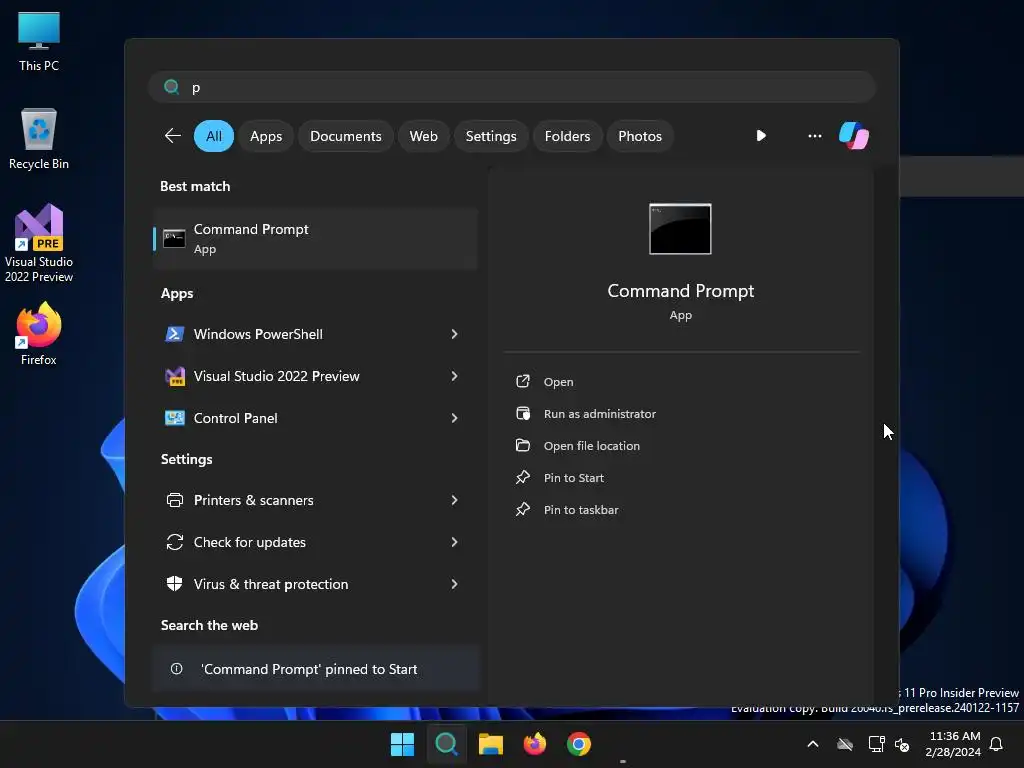The image size is (1024, 768).
Task: Click the Virus & threat protection shield icon
Action: 174,584
